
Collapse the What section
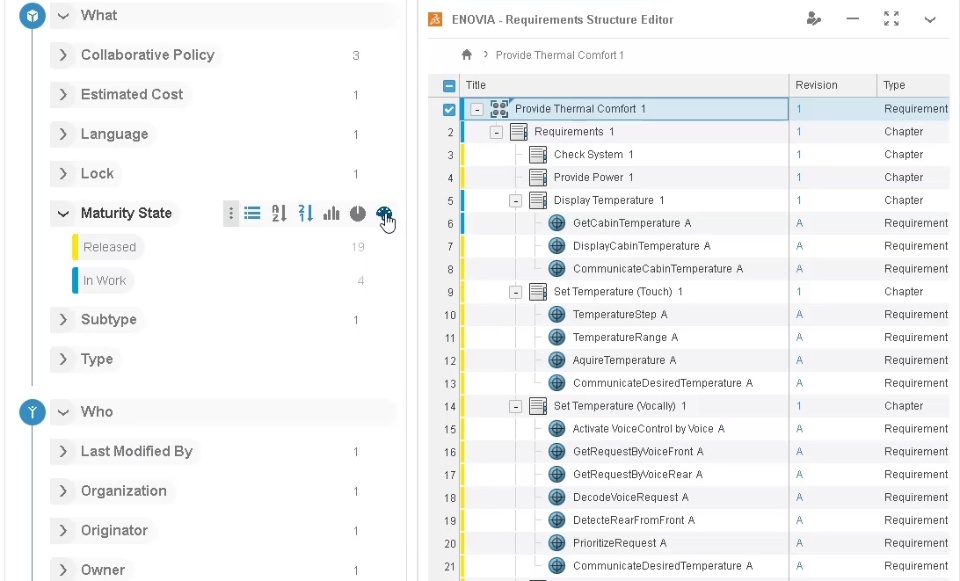tap(62, 16)
